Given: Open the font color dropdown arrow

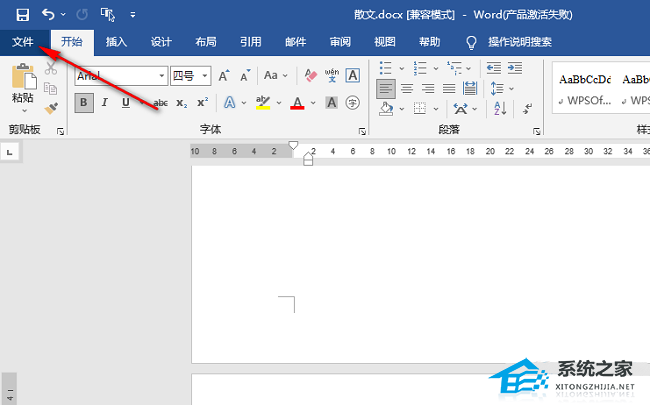Looking at the screenshot, I should 313,103.
